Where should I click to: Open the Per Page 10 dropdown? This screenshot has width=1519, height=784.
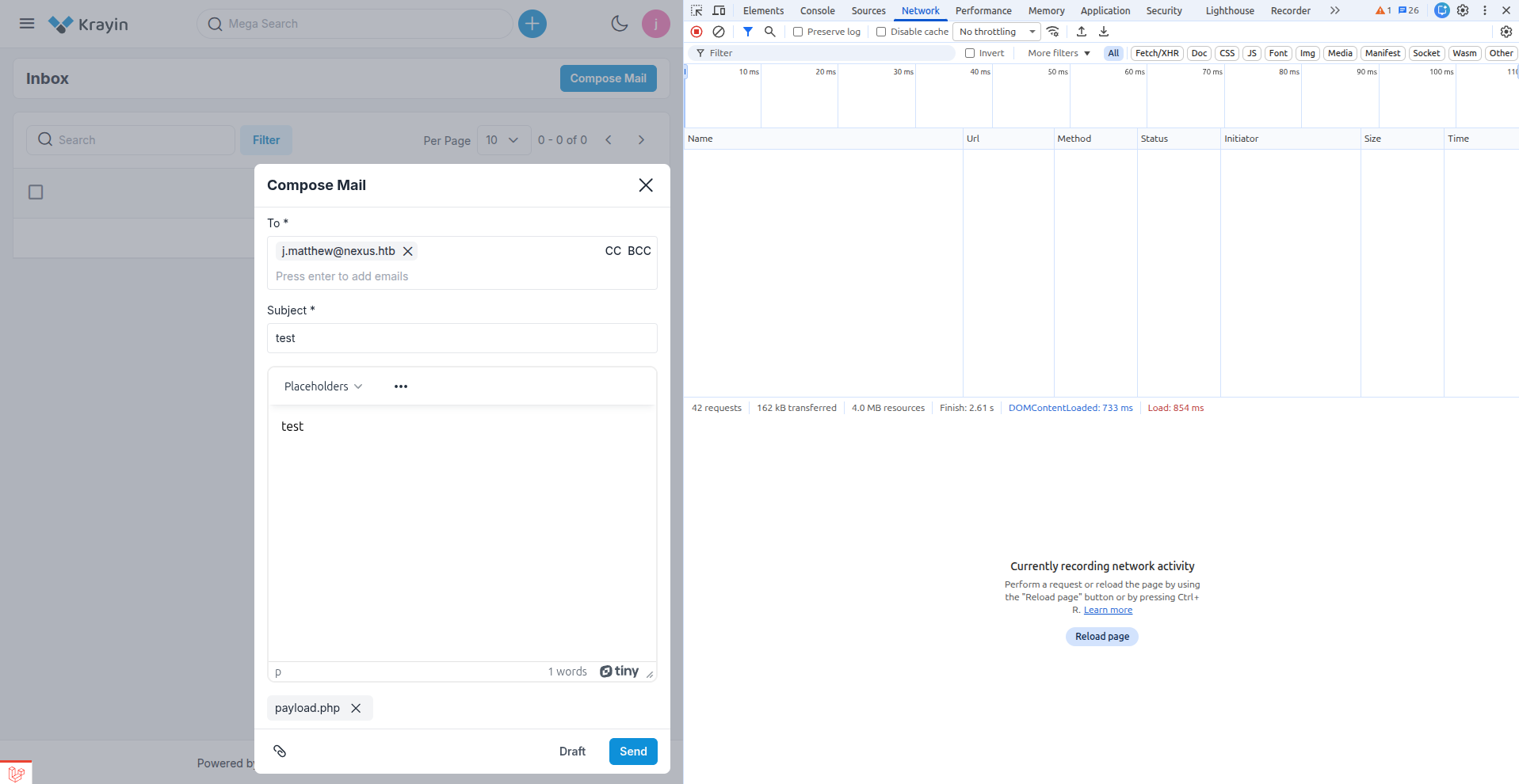[x=504, y=140]
